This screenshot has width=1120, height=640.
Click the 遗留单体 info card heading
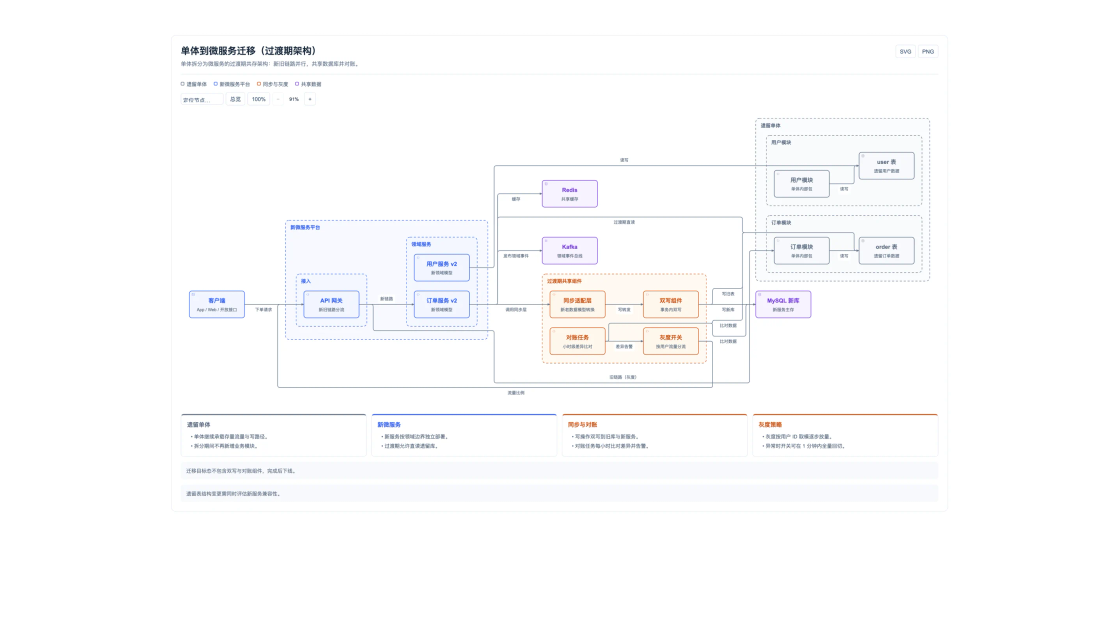[199, 424]
